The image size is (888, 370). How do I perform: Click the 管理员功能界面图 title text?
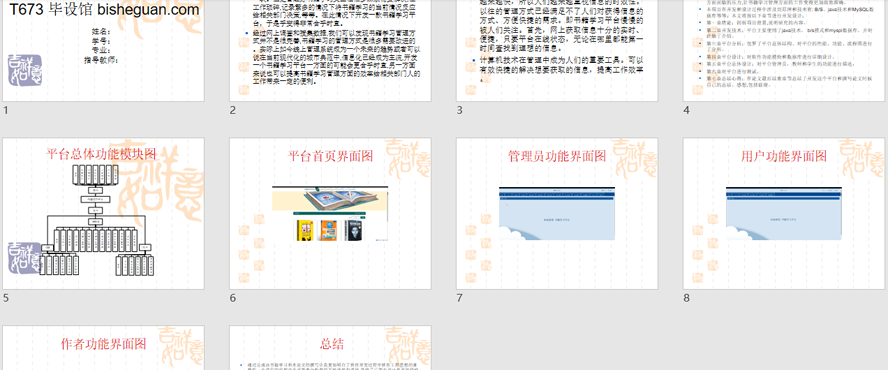[x=557, y=156]
